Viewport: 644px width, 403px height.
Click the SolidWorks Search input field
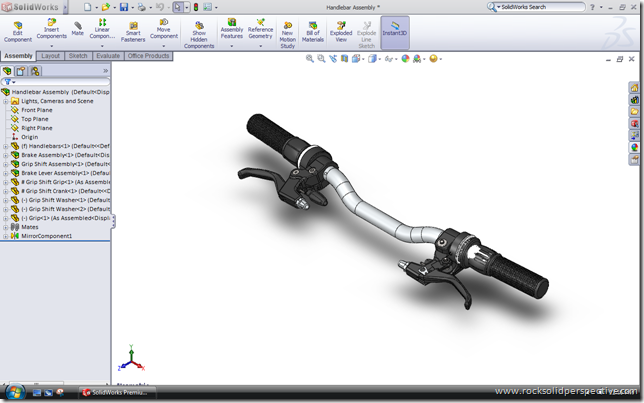tap(542, 7)
